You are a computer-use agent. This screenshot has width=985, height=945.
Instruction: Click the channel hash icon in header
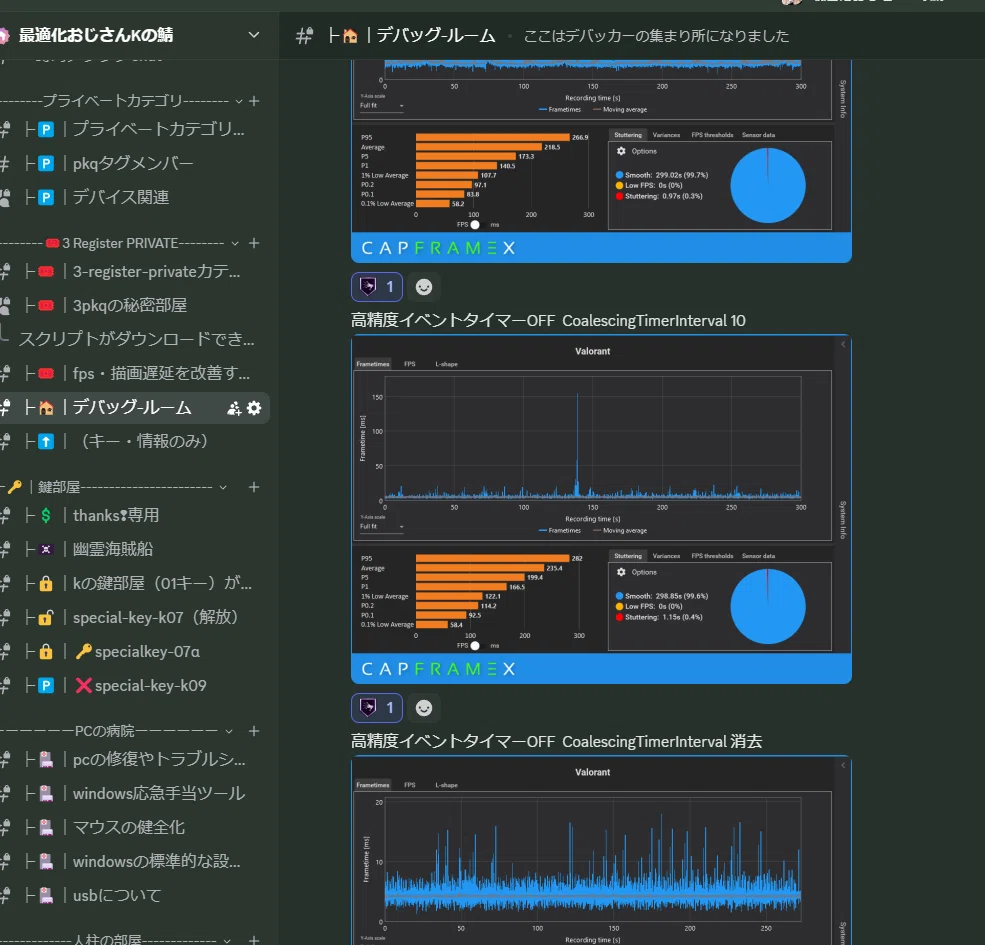305,36
